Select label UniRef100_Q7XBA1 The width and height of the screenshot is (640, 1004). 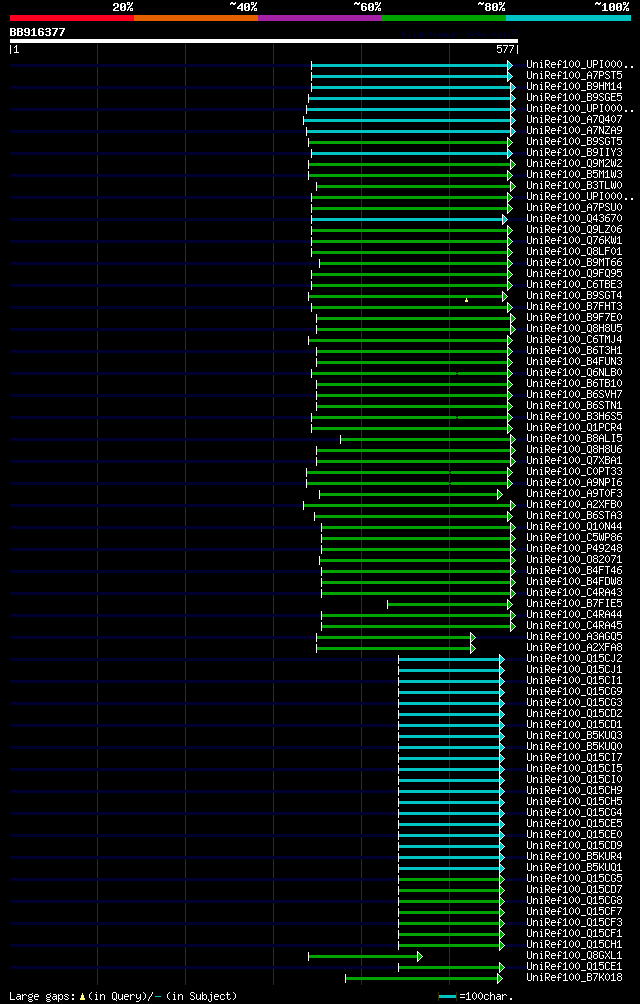click(x=574, y=460)
